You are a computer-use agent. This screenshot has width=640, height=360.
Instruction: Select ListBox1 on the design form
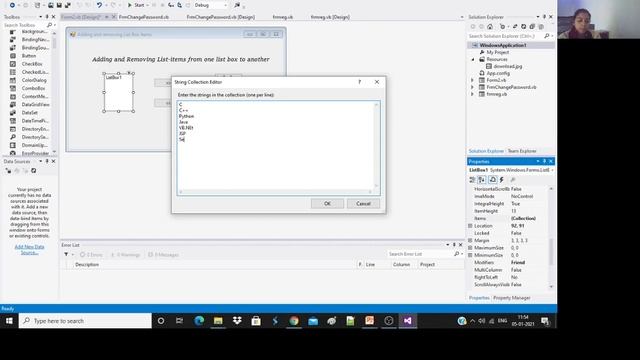[119, 93]
